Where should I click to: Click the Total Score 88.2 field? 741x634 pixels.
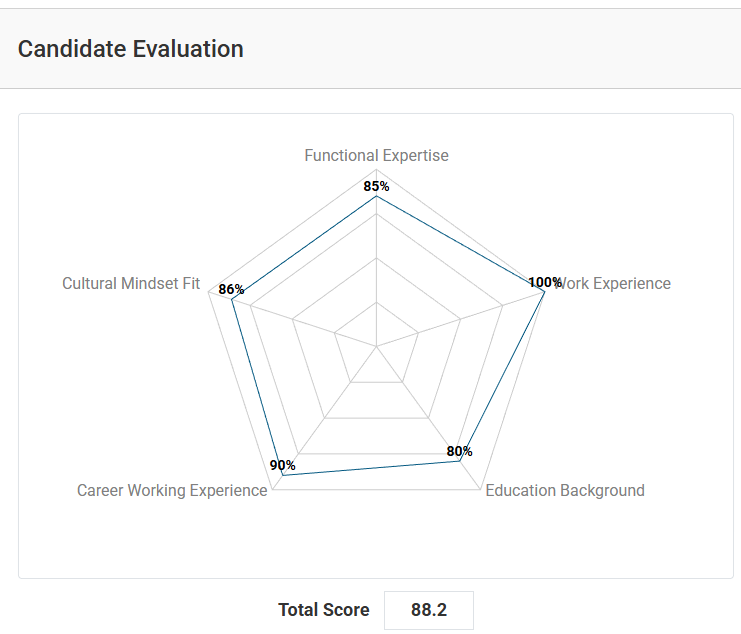click(428, 610)
